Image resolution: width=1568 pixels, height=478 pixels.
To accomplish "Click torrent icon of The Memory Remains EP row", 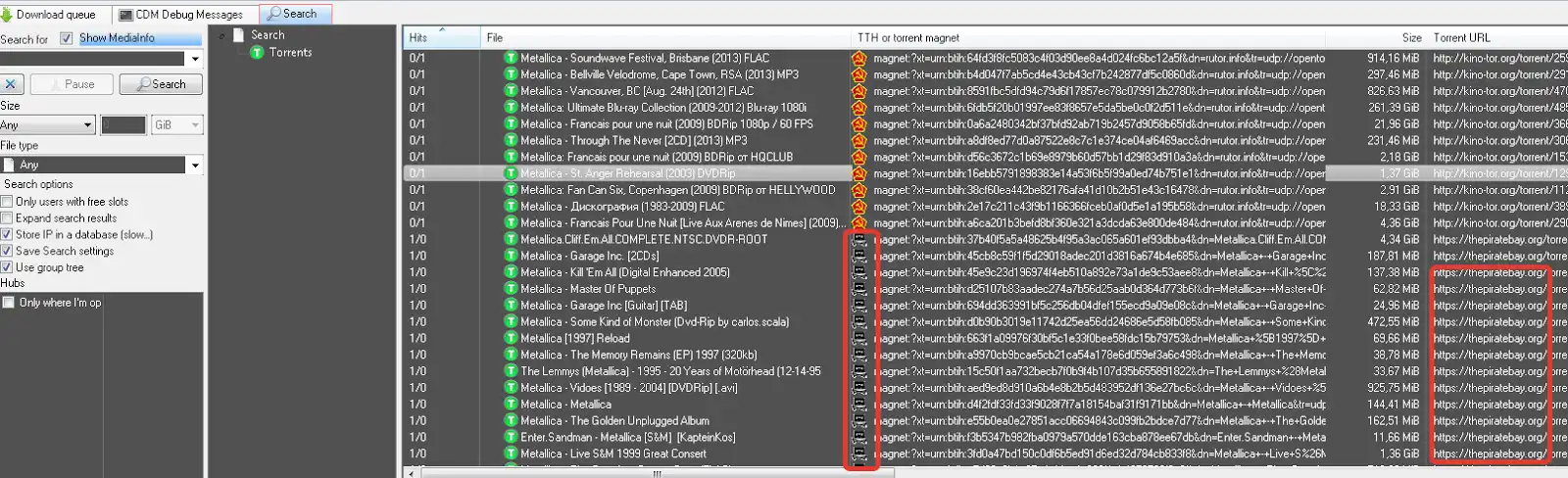I will [x=511, y=355].
